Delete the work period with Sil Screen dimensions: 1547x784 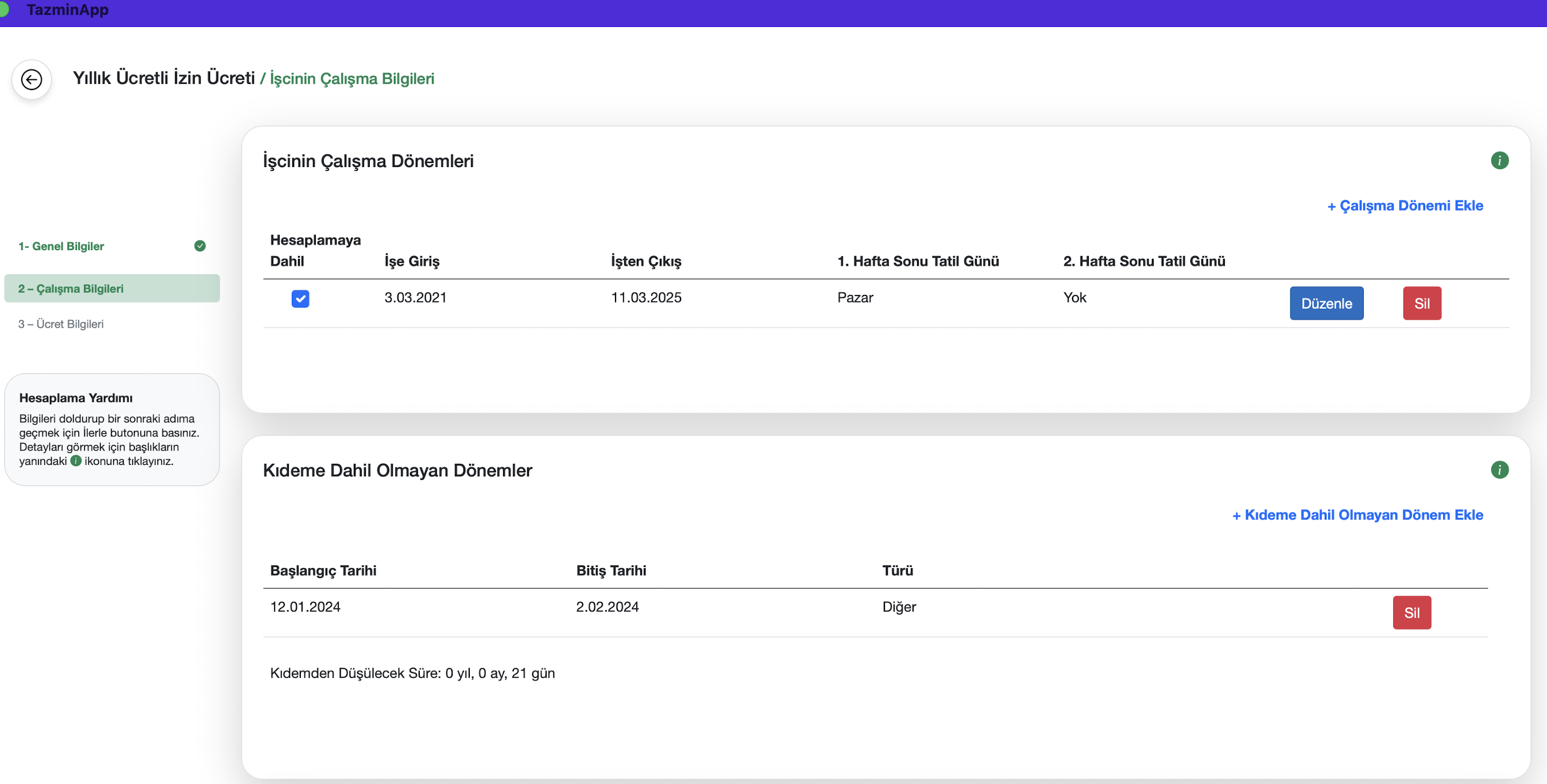(x=1421, y=303)
